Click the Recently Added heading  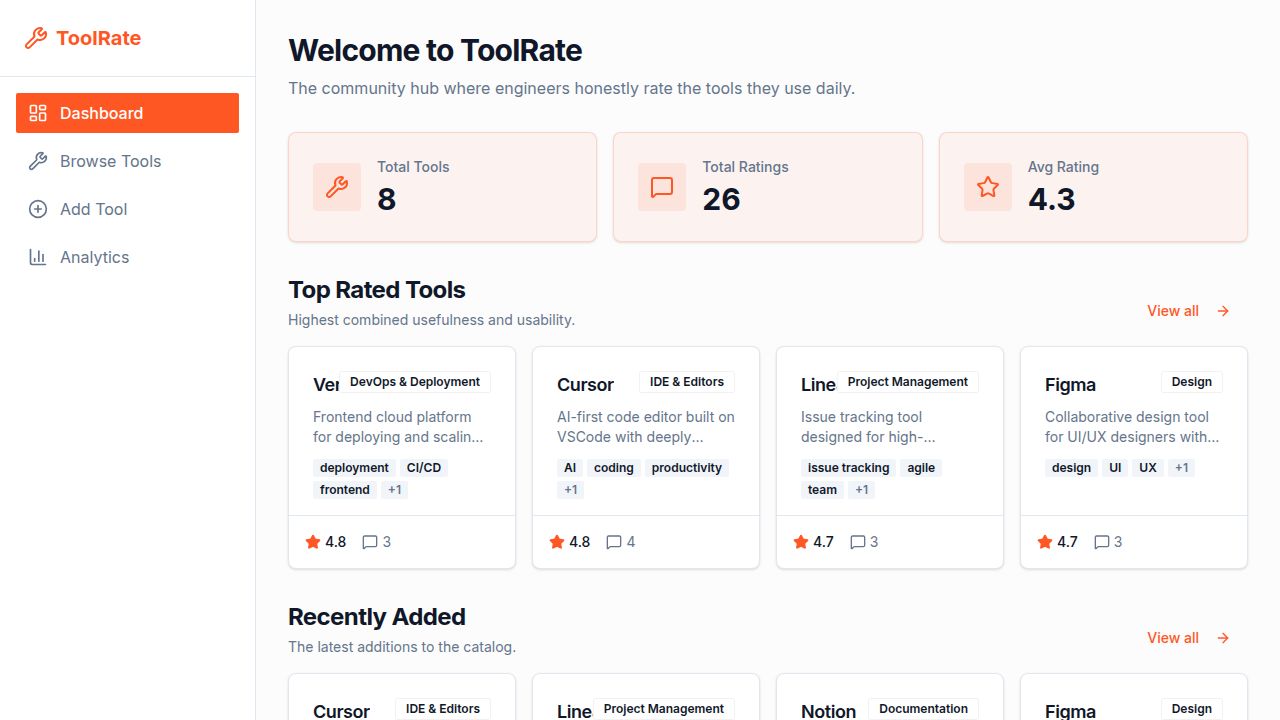[x=377, y=617]
